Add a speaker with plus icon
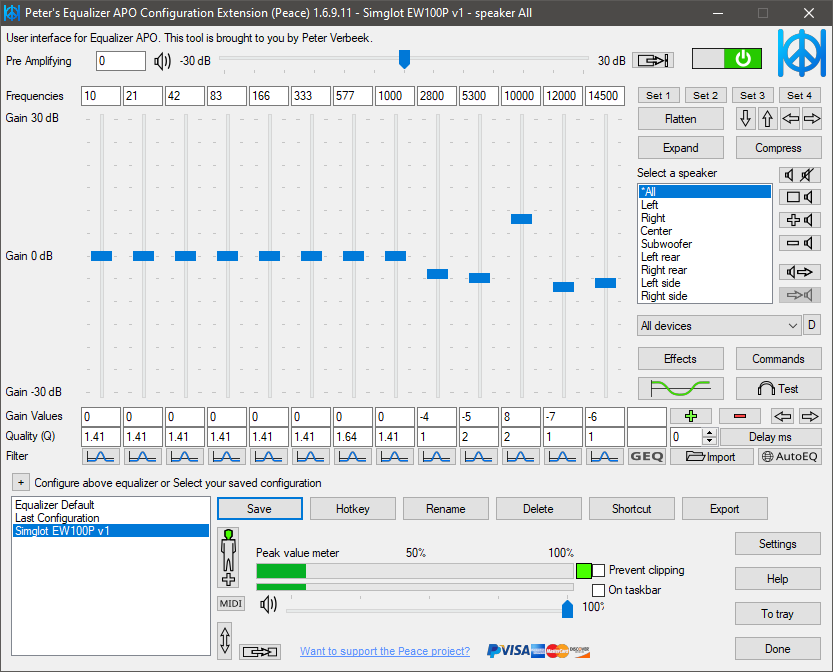The height and width of the screenshot is (672, 833). coord(800,220)
